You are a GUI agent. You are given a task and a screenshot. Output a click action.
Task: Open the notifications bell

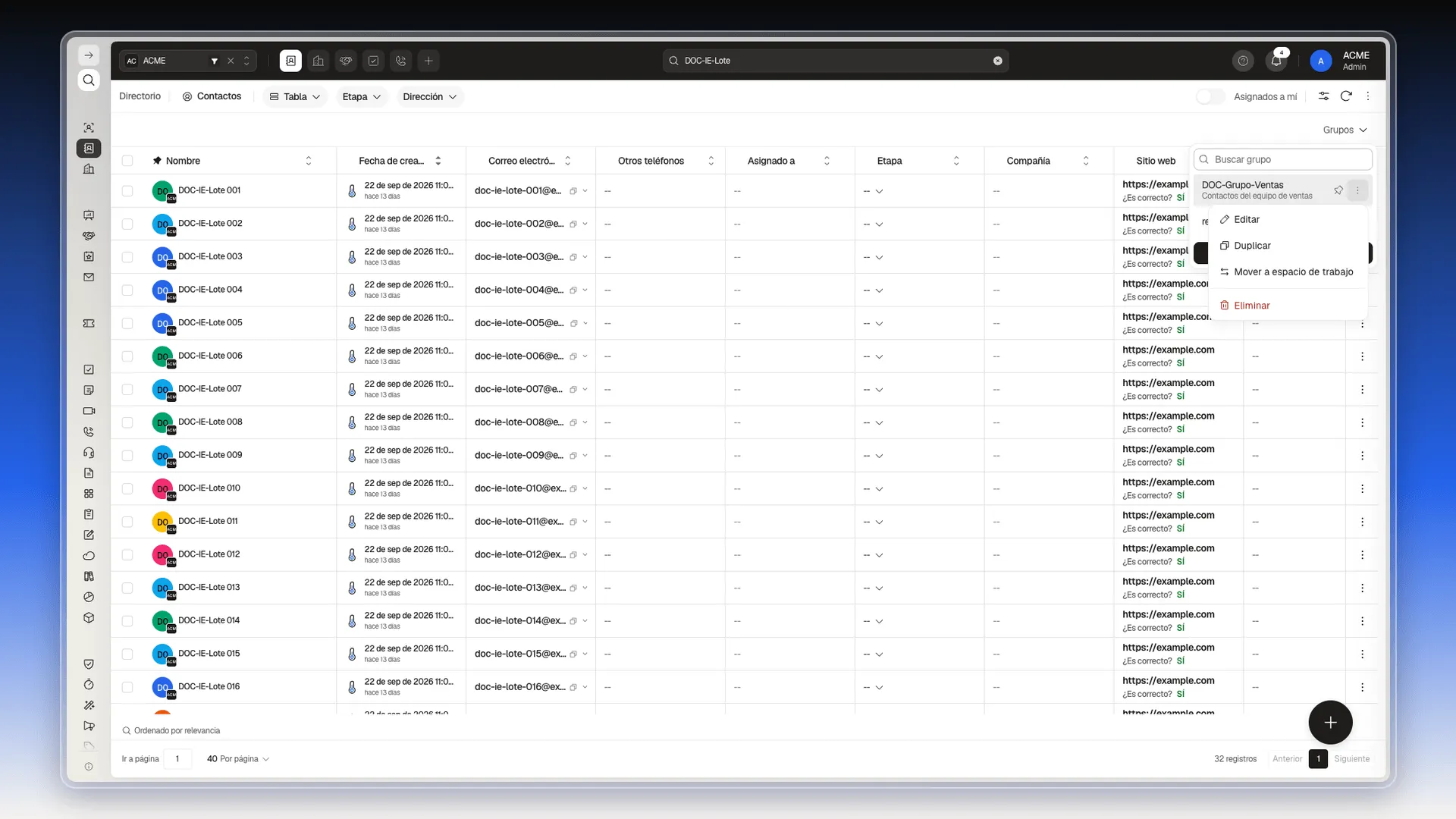[x=1277, y=61]
